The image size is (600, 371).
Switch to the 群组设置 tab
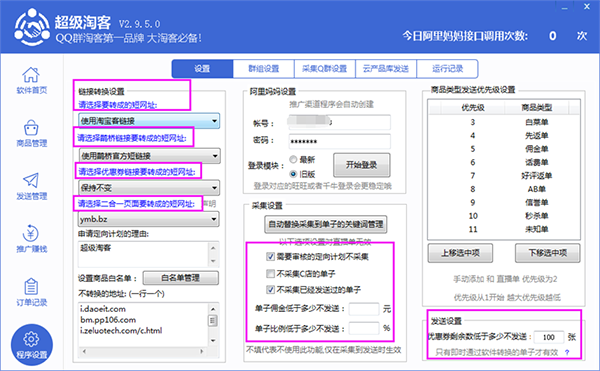coord(264,69)
